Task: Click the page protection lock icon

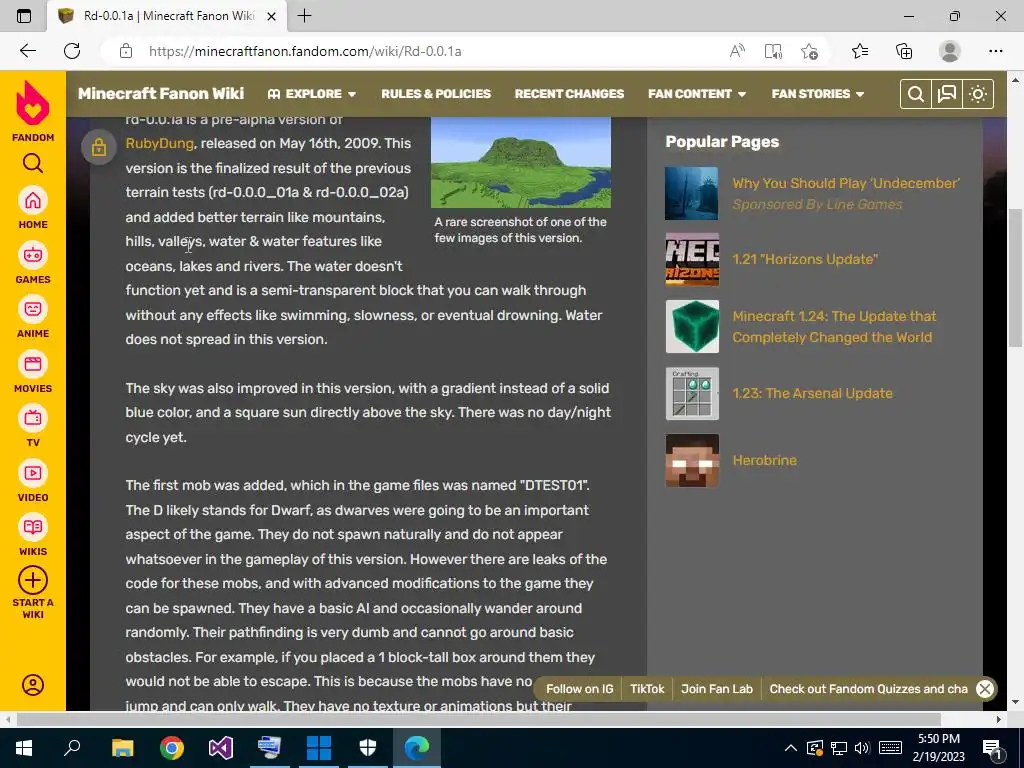Action: [99, 147]
